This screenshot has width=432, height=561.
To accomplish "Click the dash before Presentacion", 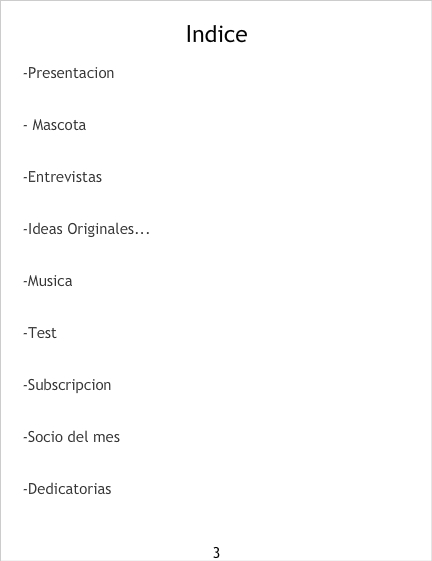I will 25,74.
